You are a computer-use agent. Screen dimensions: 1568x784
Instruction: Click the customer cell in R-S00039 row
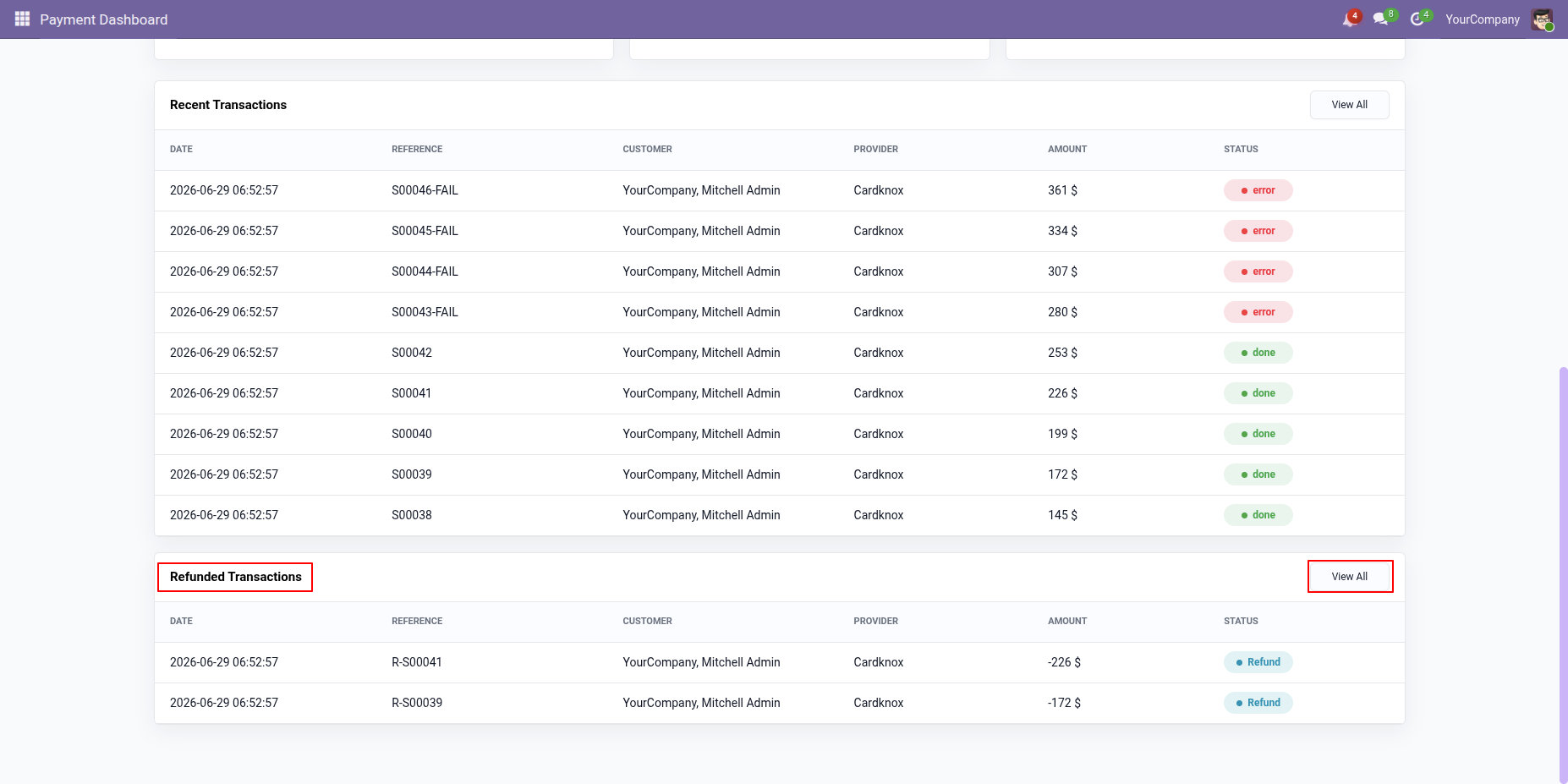coord(701,703)
